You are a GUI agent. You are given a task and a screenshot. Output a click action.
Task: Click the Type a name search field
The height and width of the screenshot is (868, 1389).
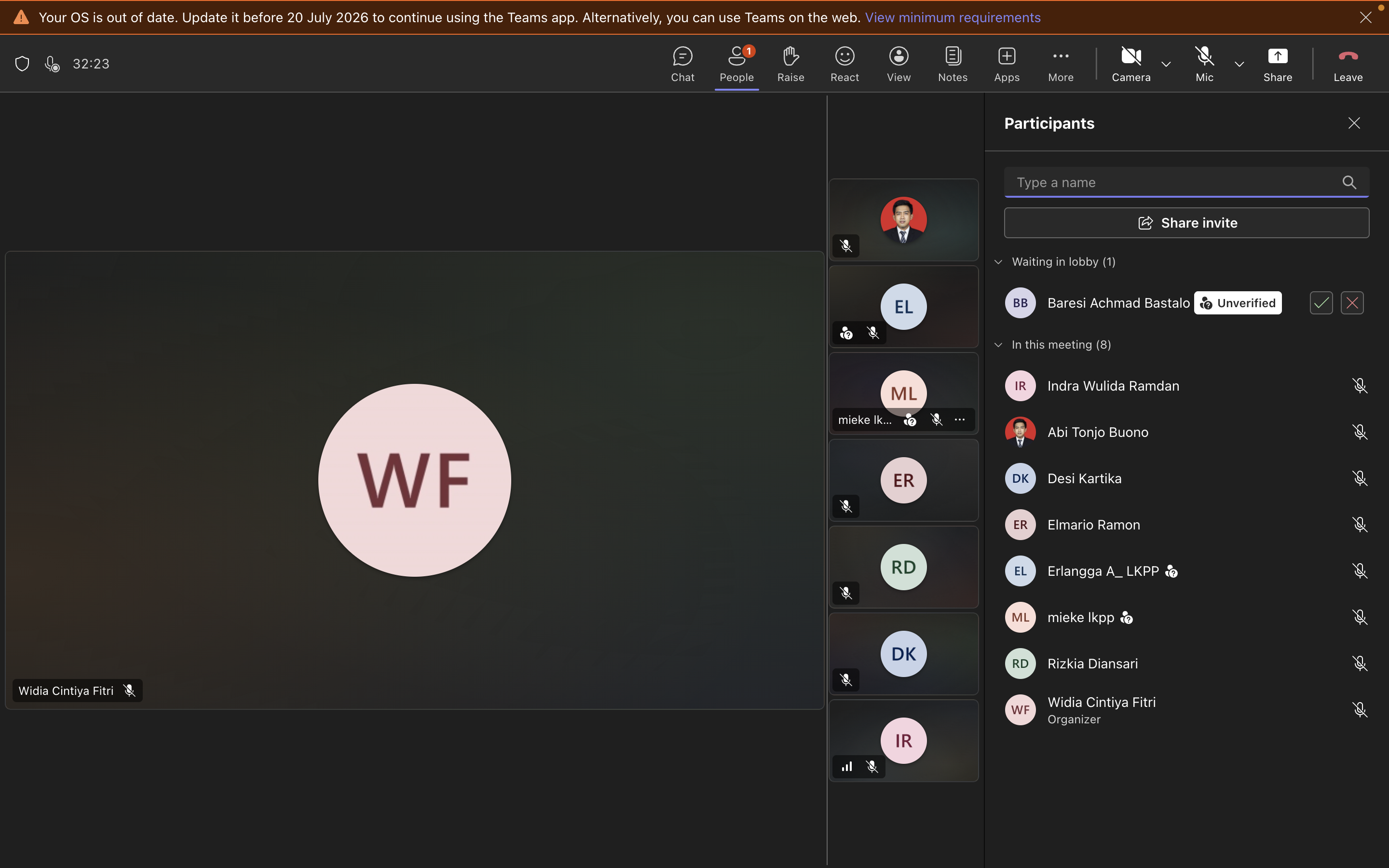pos(1186,182)
